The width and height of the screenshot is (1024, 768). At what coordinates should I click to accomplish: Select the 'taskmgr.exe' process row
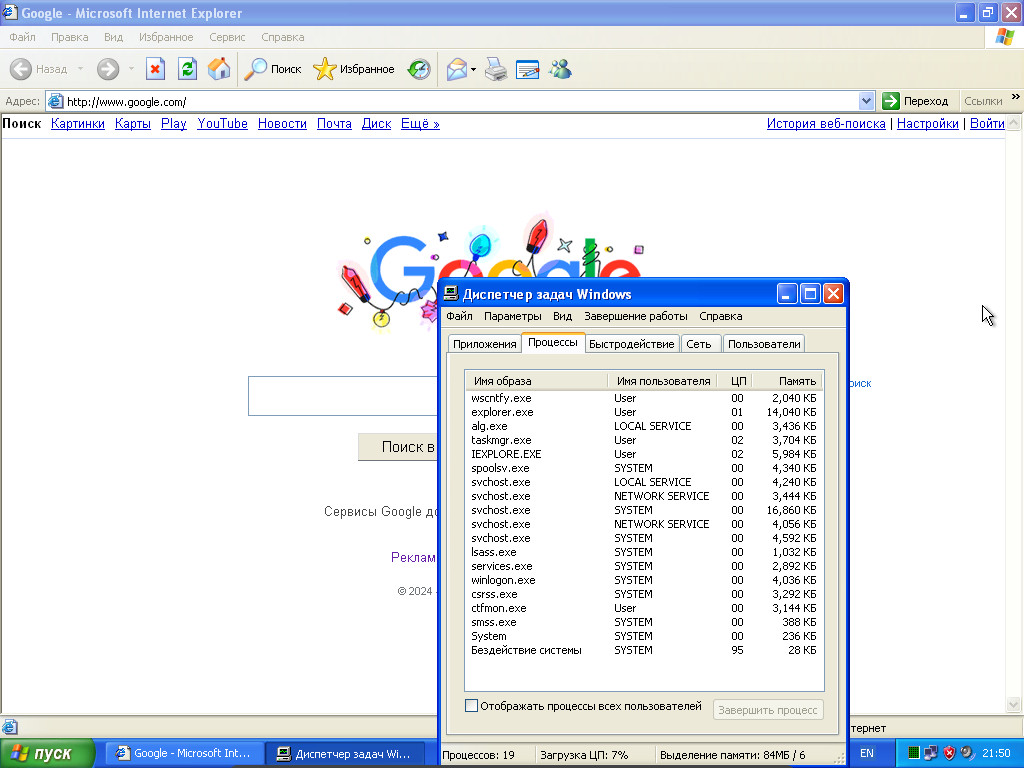tap(644, 440)
